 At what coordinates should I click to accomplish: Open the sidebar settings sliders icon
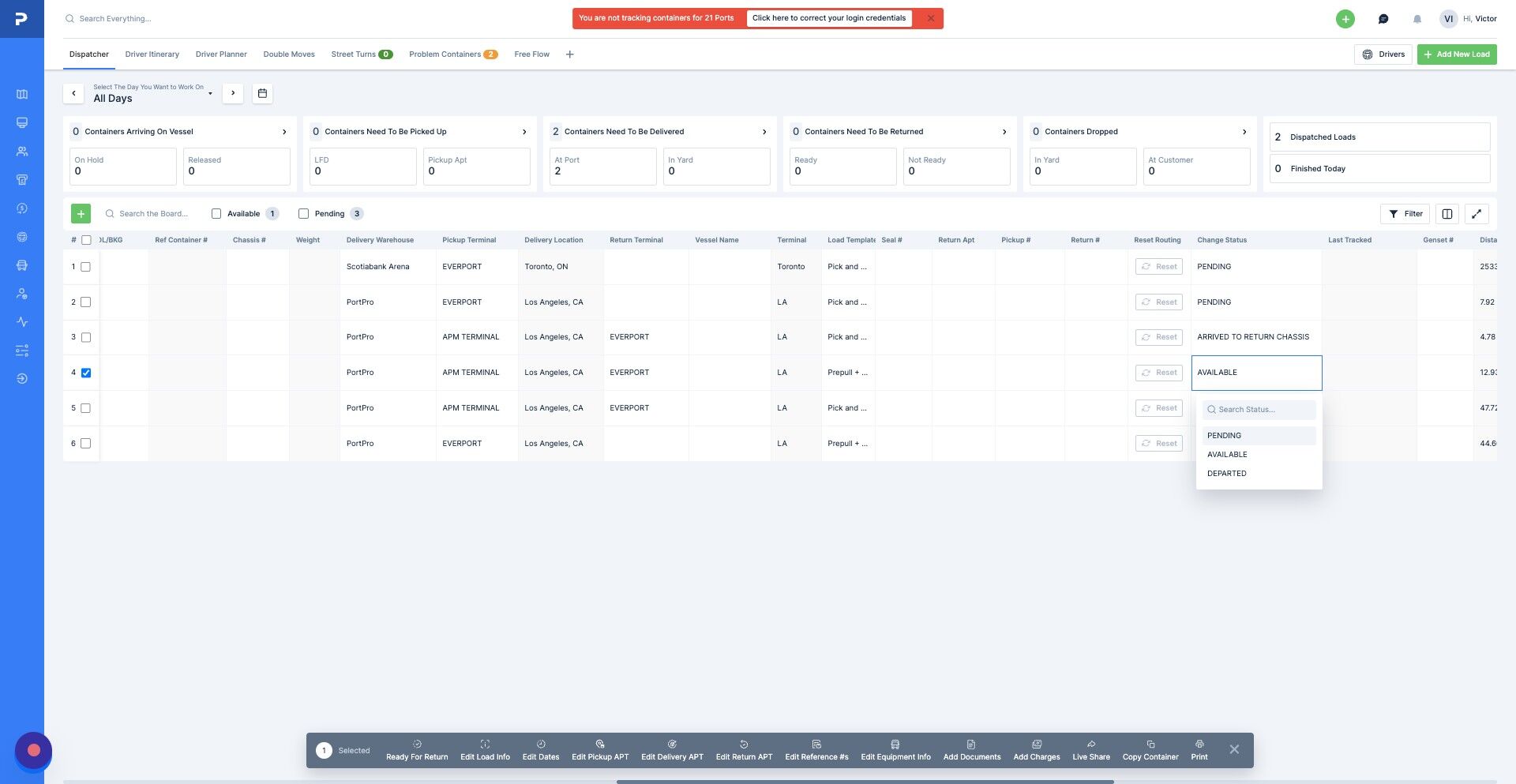click(x=22, y=351)
